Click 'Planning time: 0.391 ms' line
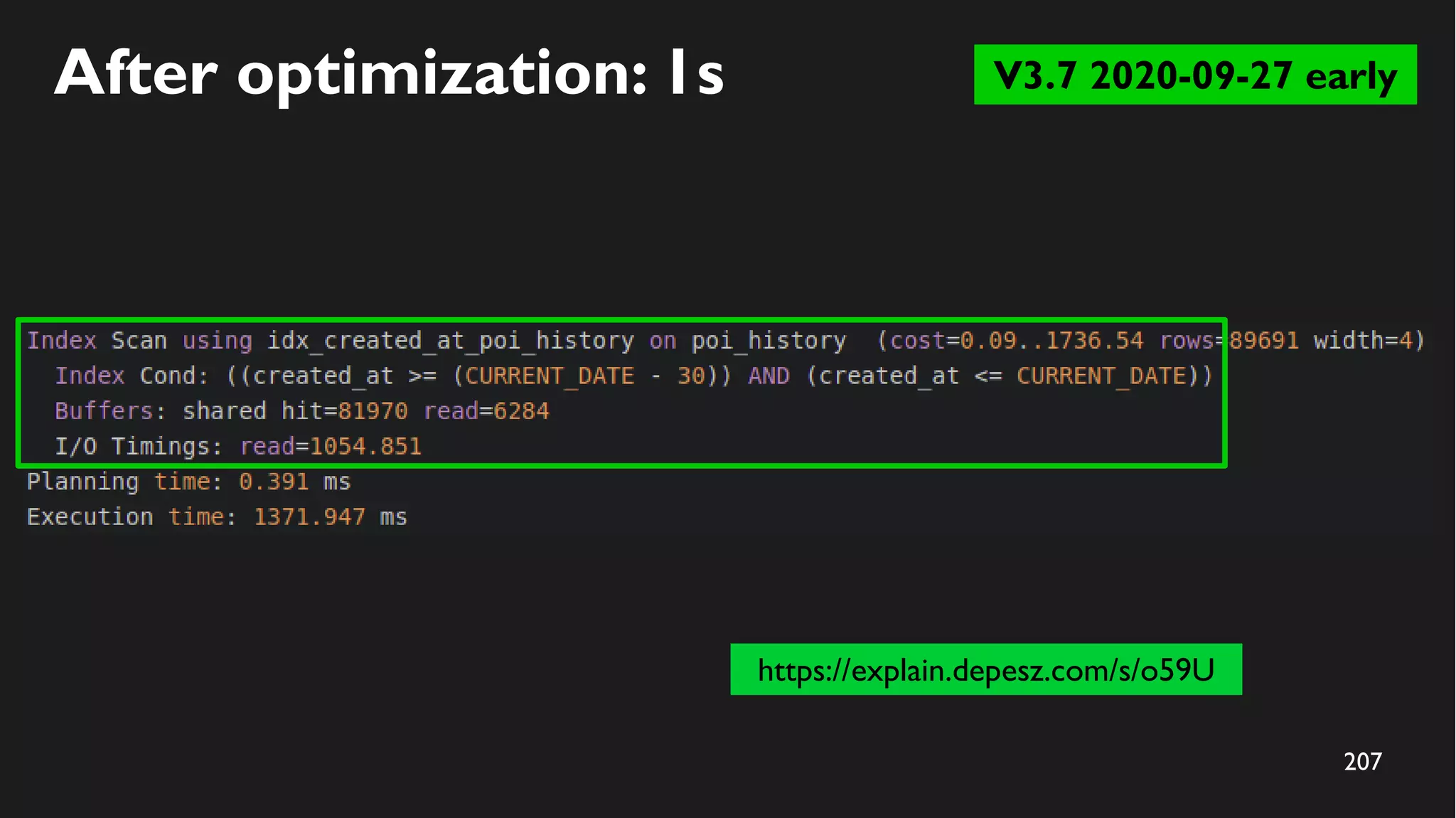The height and width of the screenshot is (818, 1456). (x=189, y=482)
